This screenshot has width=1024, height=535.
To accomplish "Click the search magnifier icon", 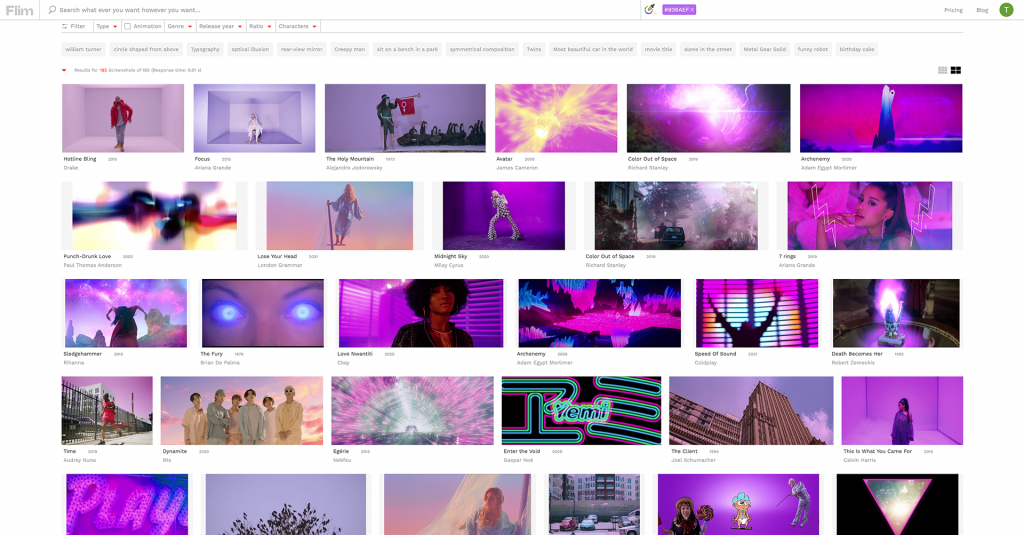I will (x=52, y=10).
